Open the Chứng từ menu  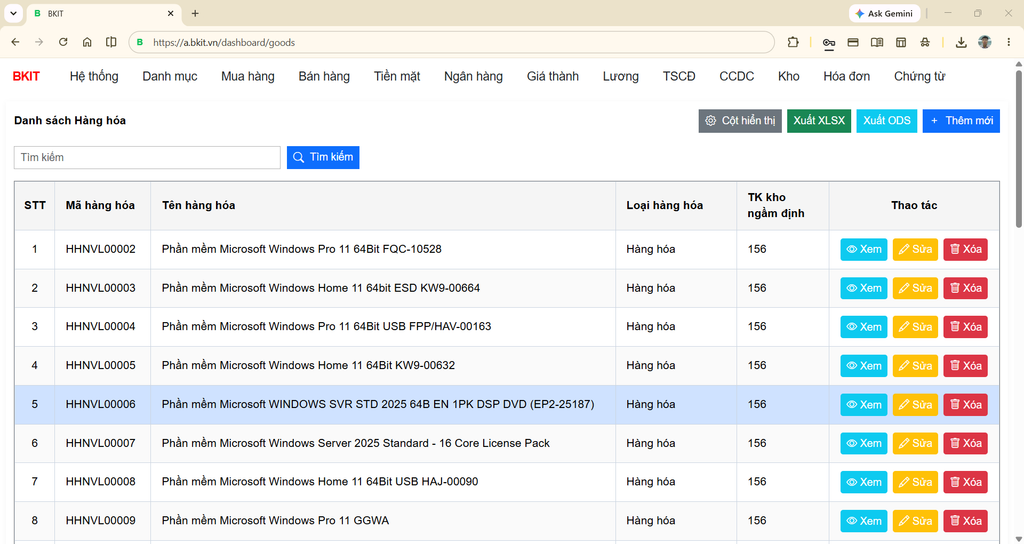coord(920,76)
